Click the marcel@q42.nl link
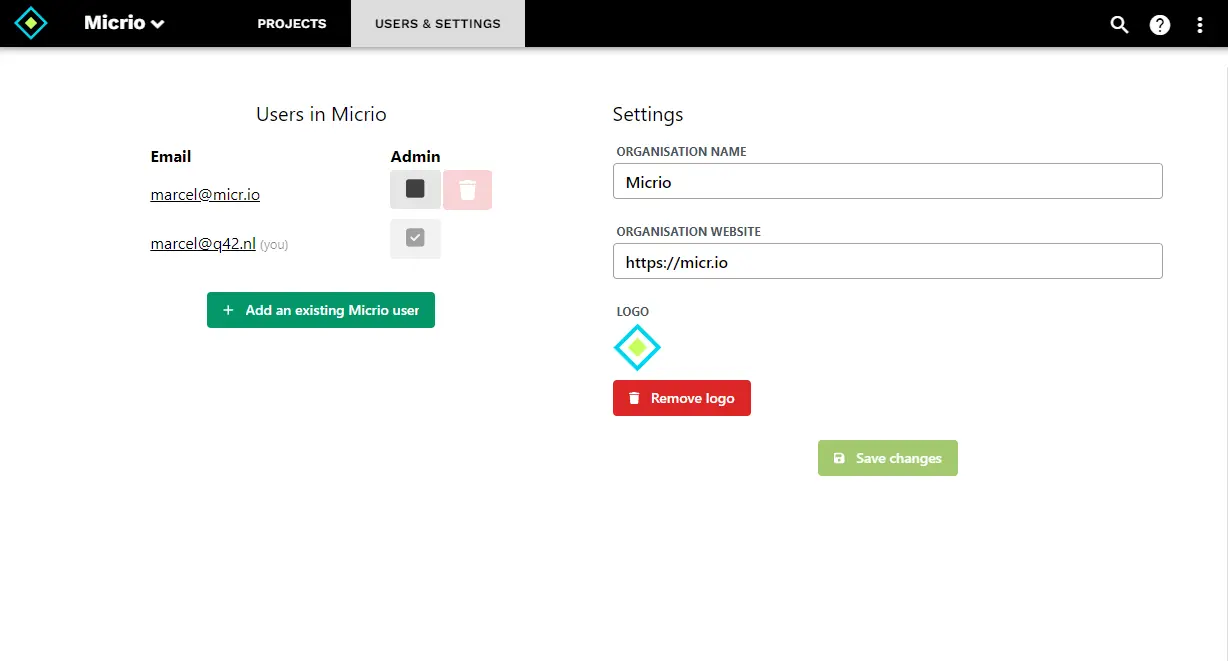The height and width of the screenshot is (661, 1228). [x=204, y=243]
